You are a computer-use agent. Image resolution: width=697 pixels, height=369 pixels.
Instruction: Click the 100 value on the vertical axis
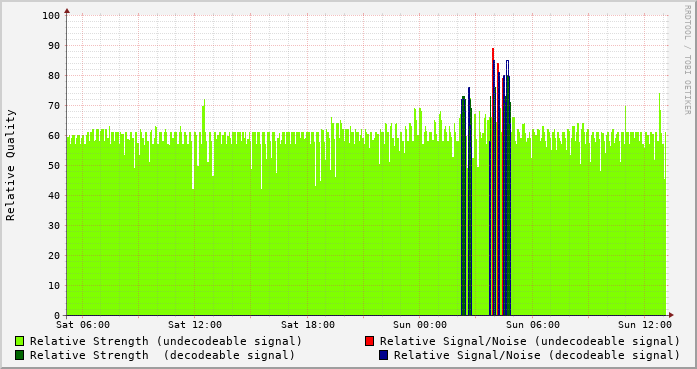[51, 16]
